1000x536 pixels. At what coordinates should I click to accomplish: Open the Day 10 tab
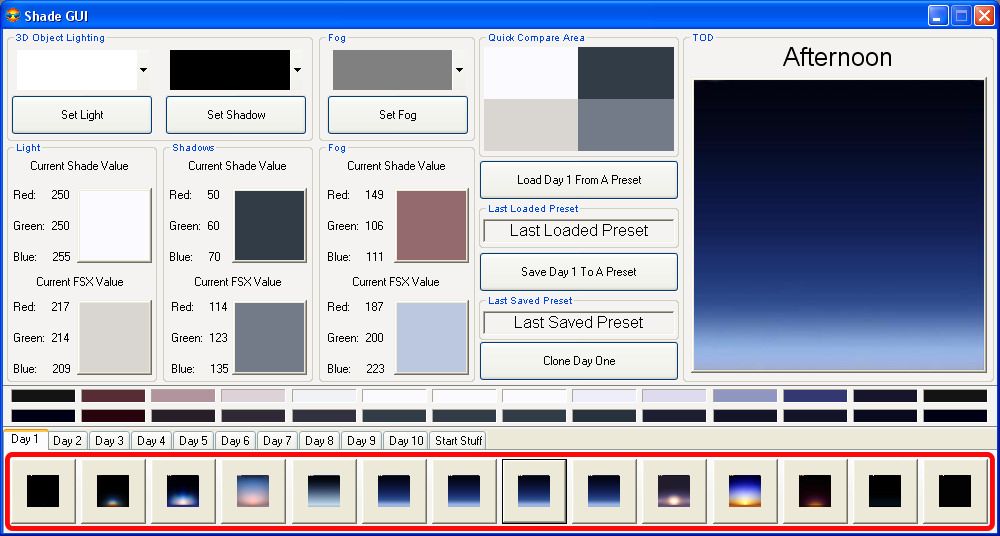click(x=406, y=441)
